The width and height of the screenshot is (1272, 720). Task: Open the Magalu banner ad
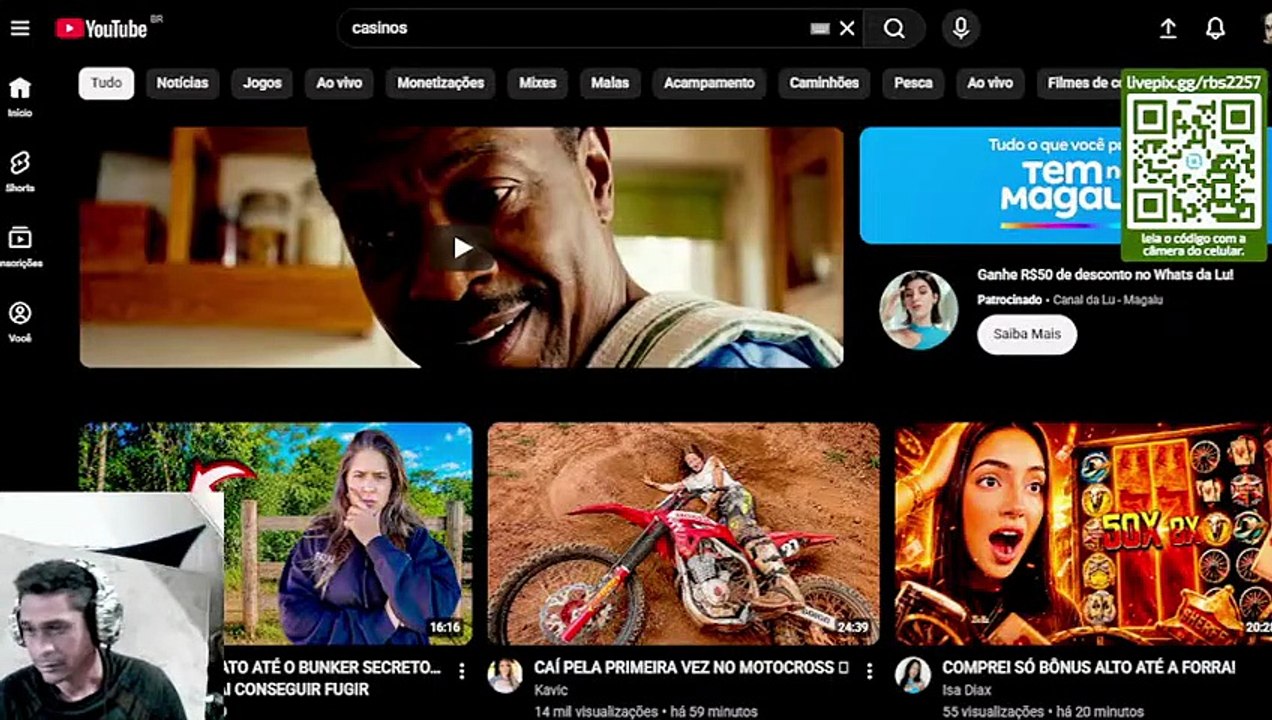(990, 185)
